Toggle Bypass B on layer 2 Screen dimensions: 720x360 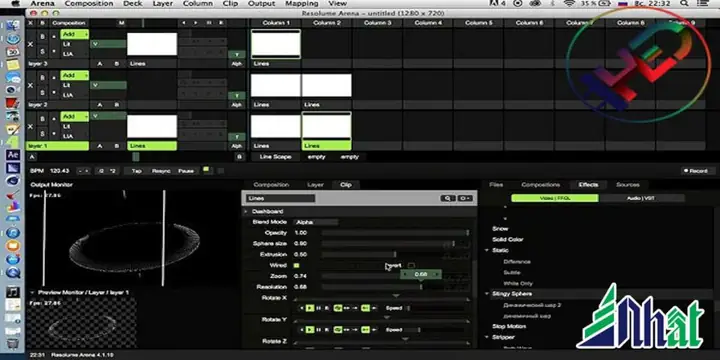coord(43,78)
